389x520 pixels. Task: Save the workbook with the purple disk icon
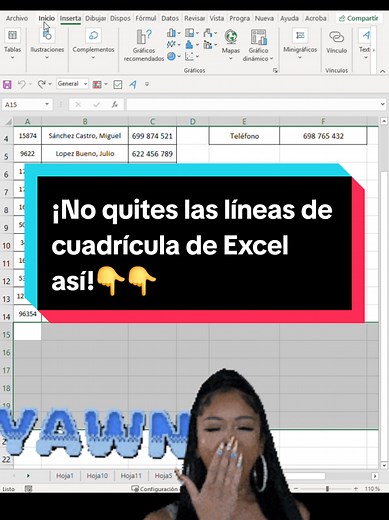pos(7,84)
